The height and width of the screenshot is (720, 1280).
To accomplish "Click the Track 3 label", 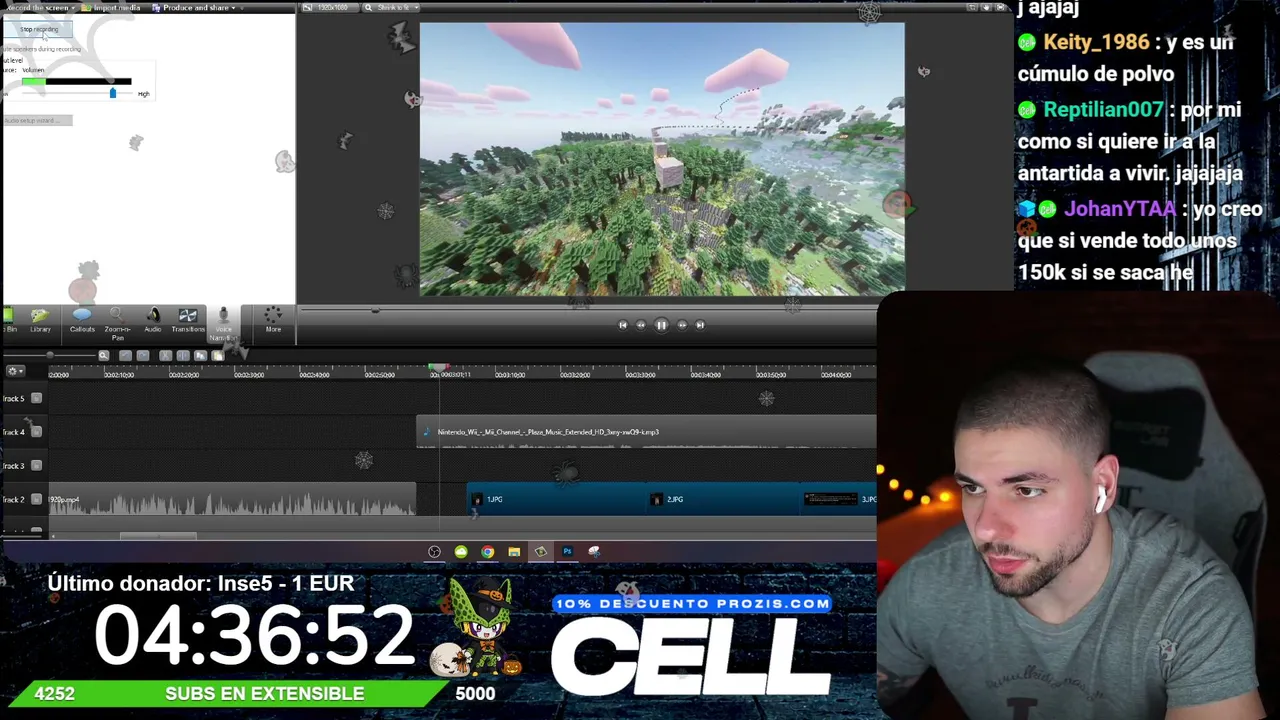I will (x=13, y=466).
